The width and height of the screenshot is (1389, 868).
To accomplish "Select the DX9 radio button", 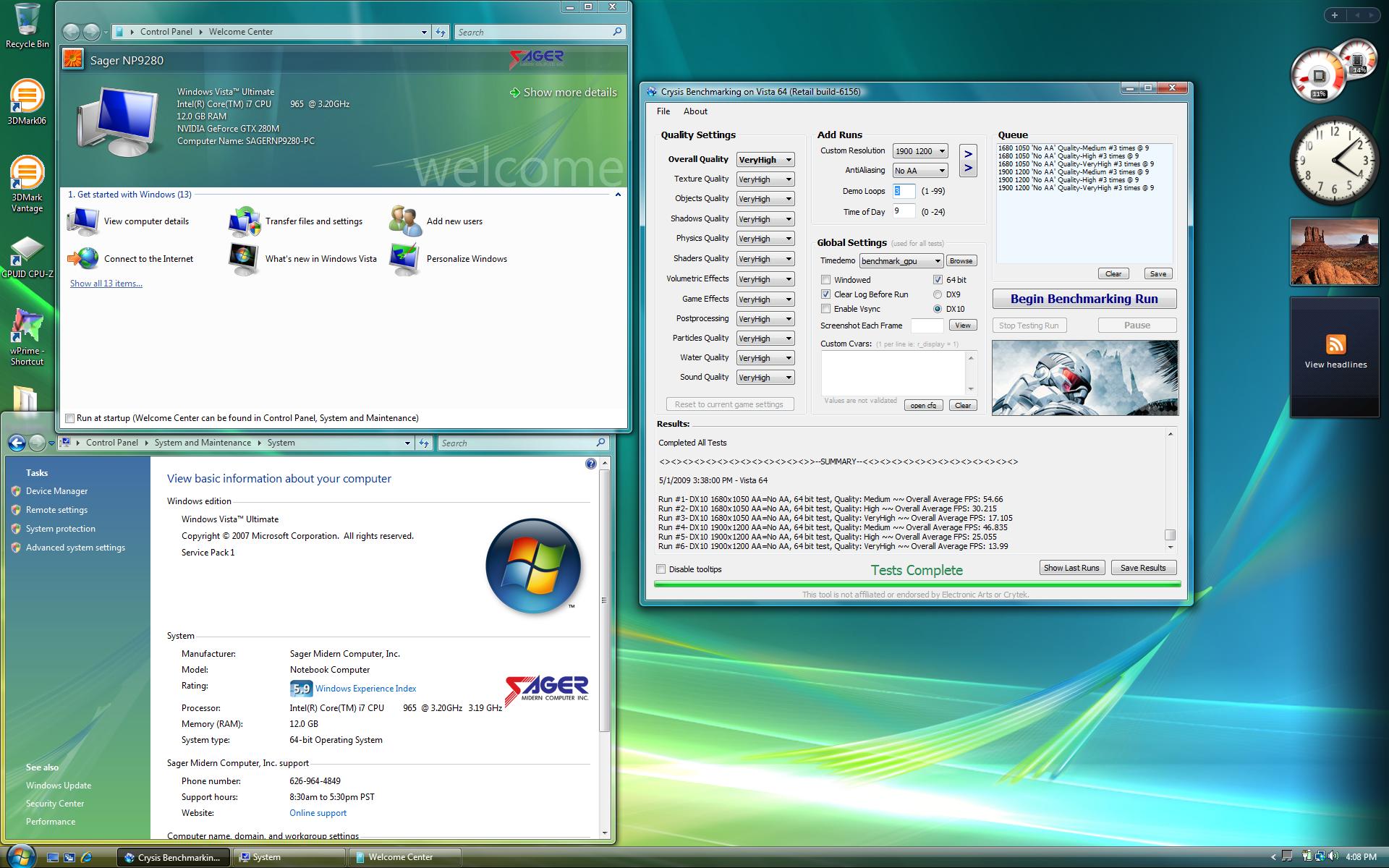I will (x=938, y=294).
